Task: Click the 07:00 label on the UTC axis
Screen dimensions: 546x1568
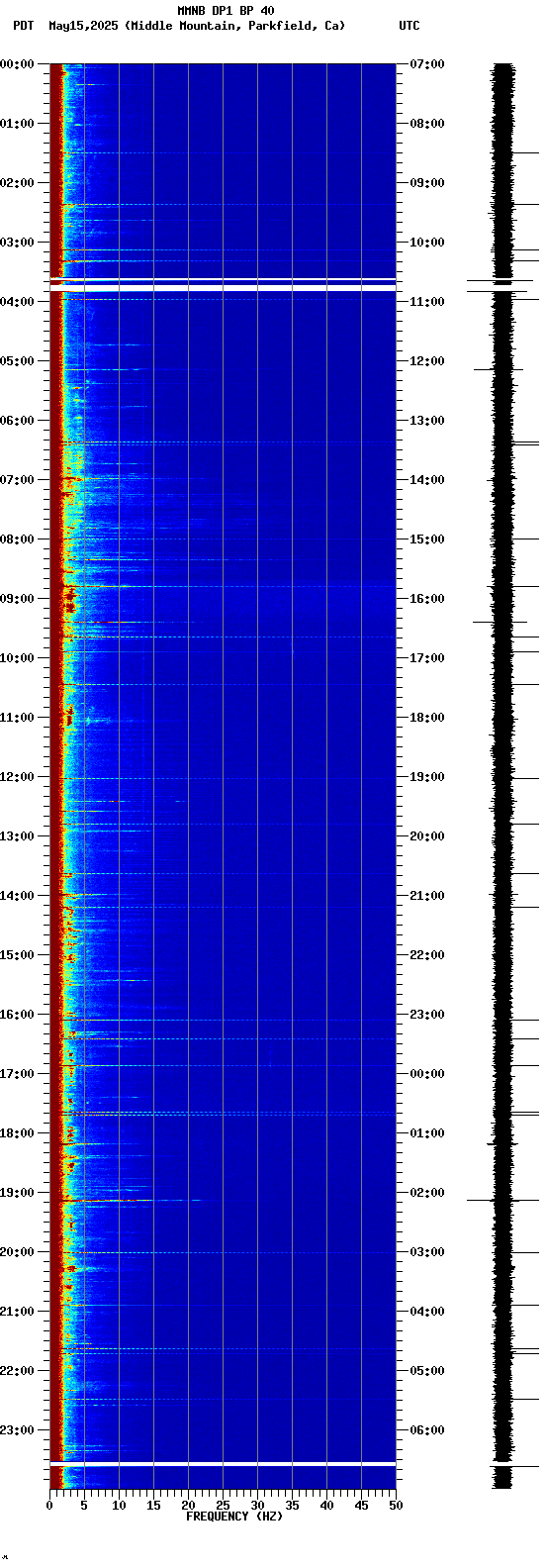Action: [x=426, y=64]
